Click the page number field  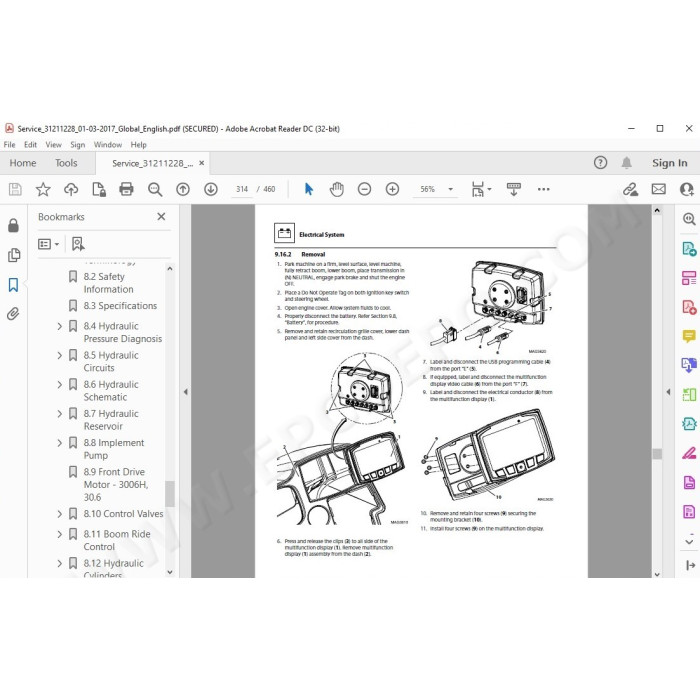pyautogui.click(x=242, y=189)
